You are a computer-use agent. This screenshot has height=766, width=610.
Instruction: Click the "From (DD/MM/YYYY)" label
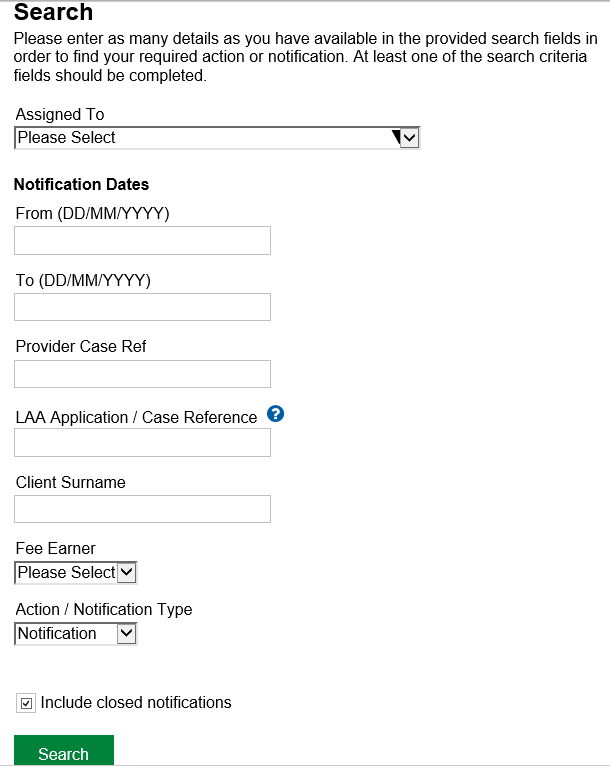click(x=93, y=214)
